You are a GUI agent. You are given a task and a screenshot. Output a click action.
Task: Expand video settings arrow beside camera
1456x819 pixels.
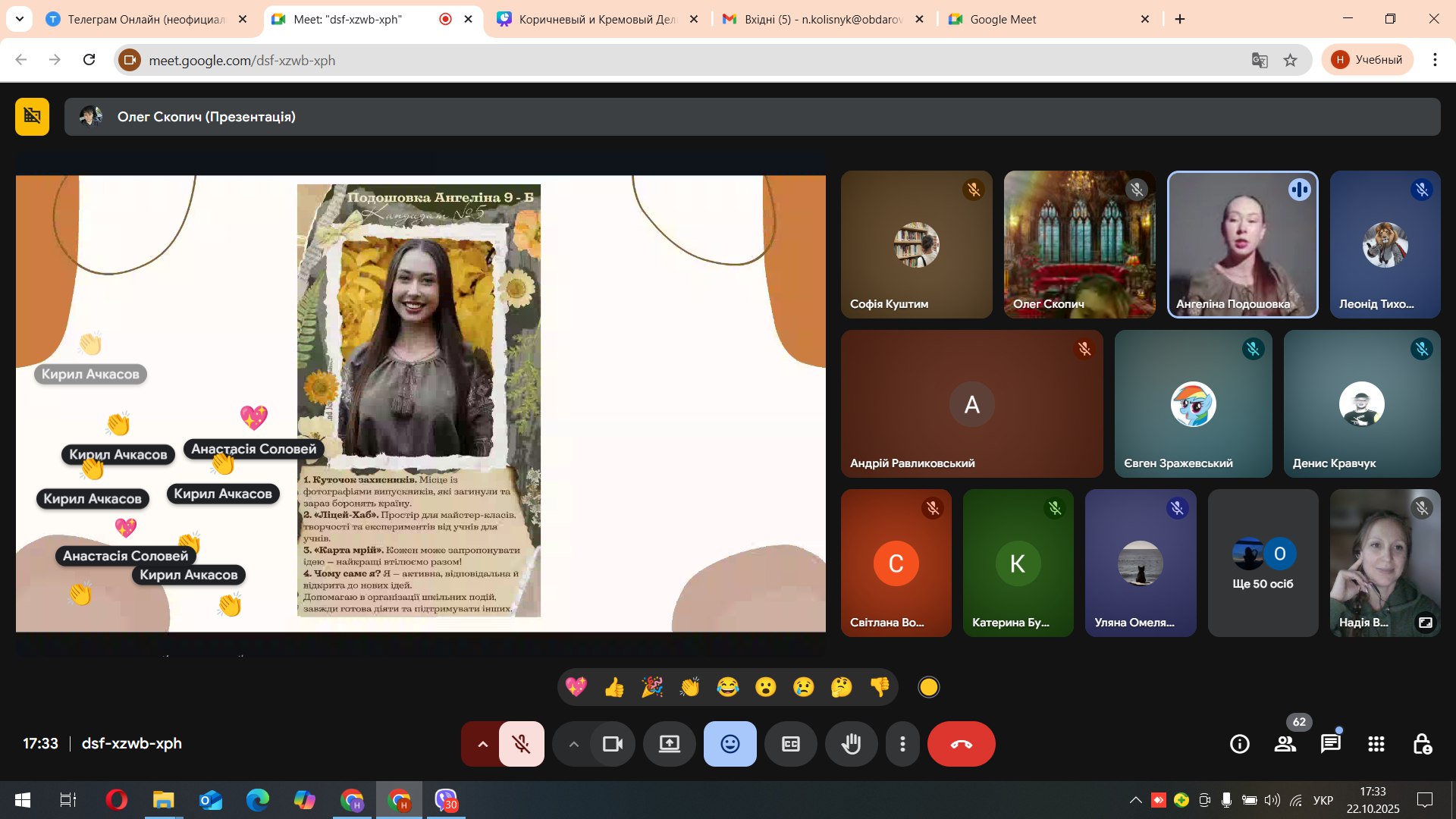pyautogui.click(x=574, y=744)
